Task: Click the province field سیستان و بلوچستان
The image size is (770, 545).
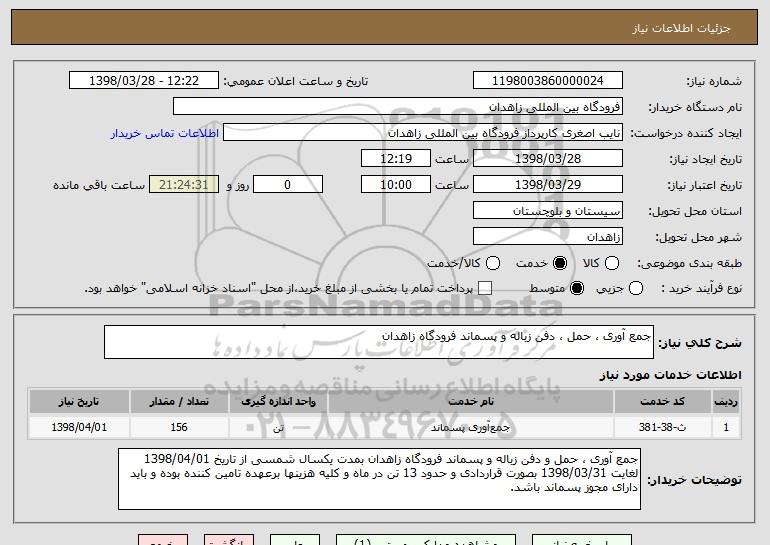Action: [548, 211]
